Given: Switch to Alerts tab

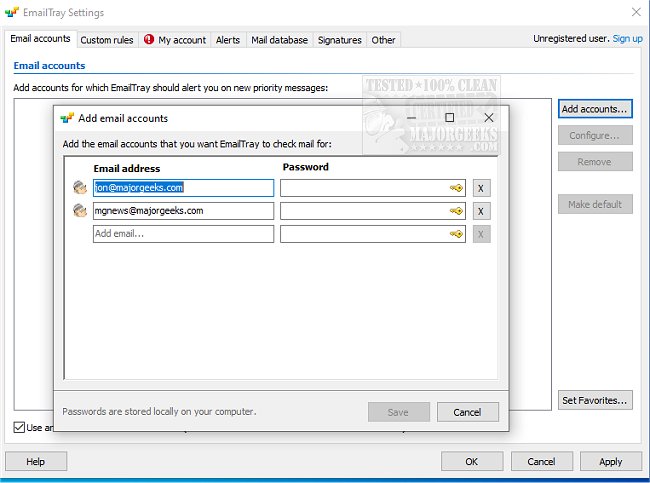Looking at the screenshot, I should pyautogui.click(x=228, y=40).
